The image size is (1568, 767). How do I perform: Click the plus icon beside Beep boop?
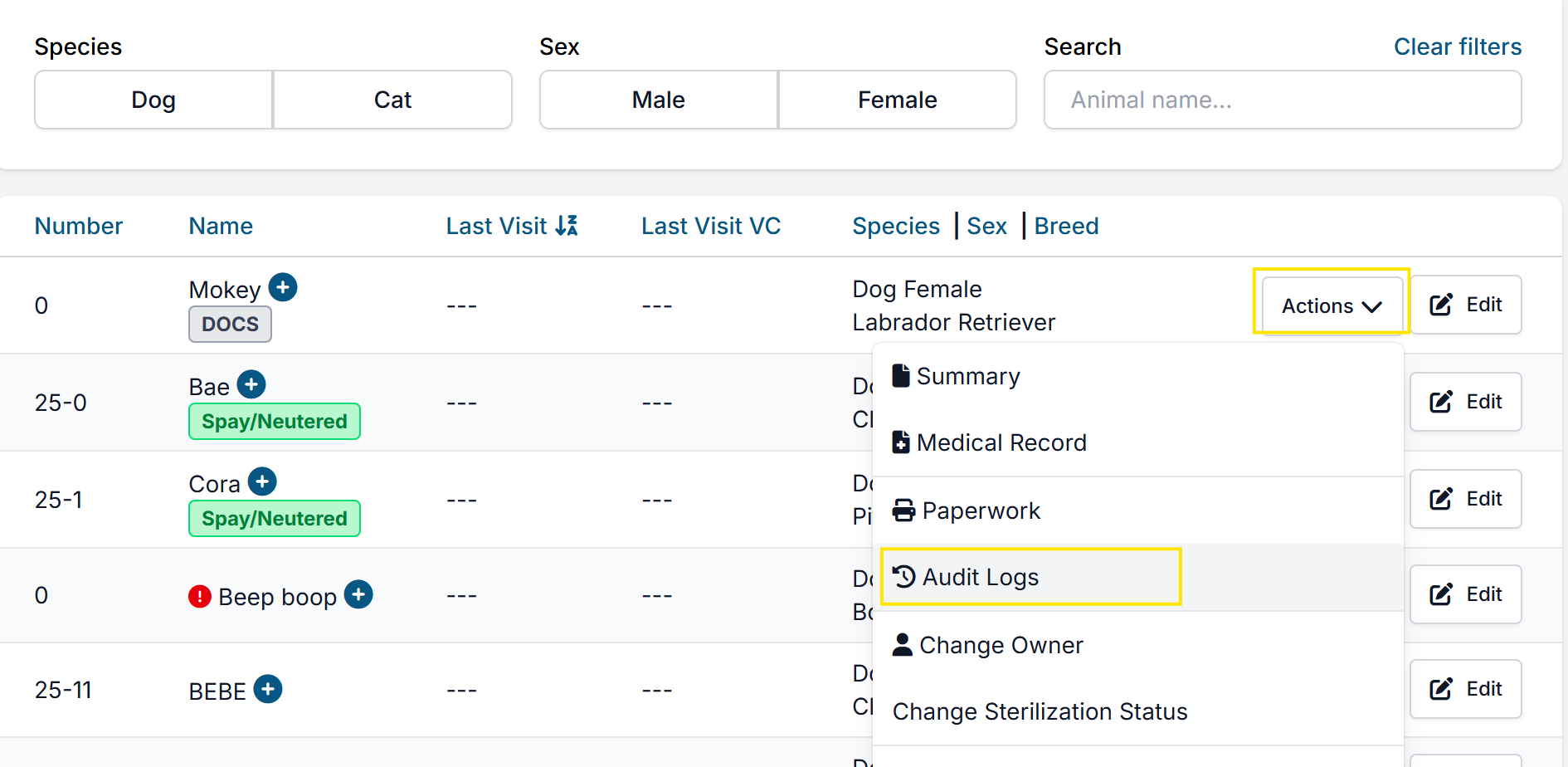tap(358, 594)
